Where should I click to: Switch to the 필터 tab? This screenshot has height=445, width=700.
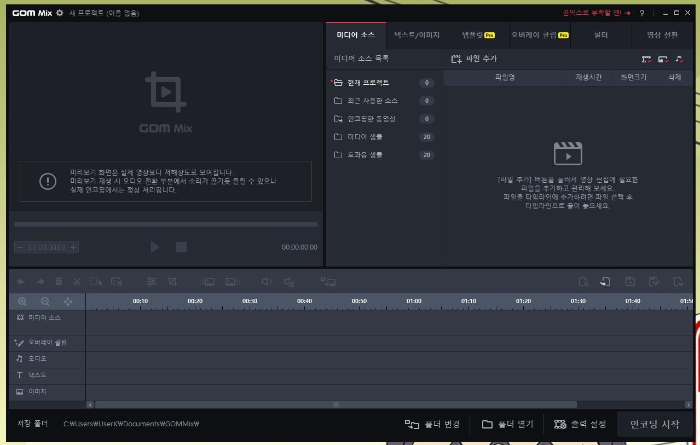point(601,35)
